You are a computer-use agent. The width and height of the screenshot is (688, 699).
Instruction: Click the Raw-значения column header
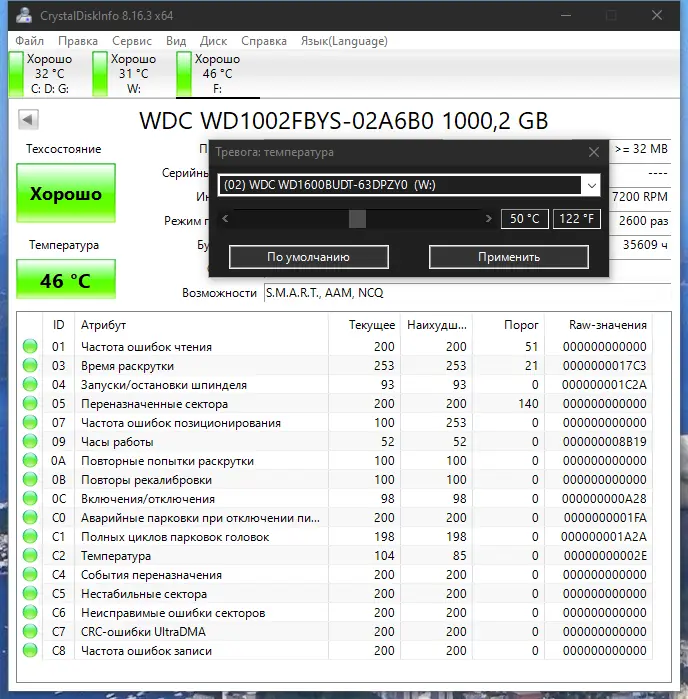598,325
